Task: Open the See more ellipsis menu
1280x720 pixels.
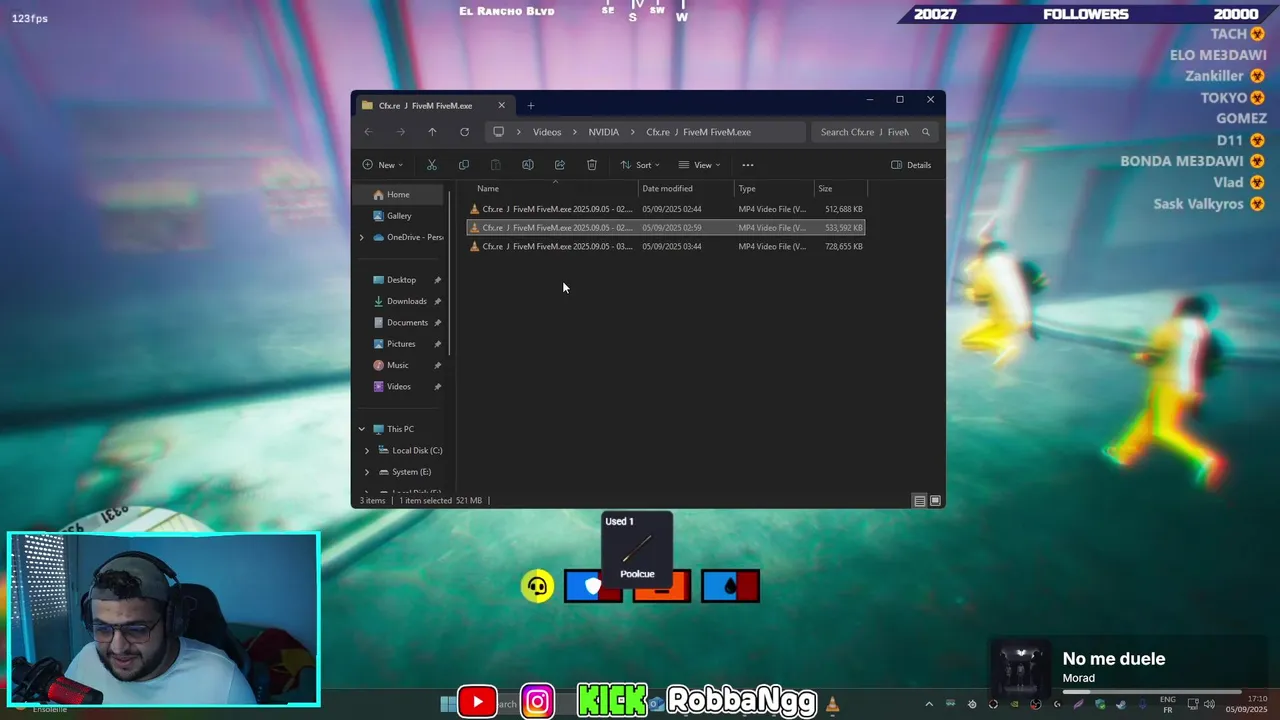Action: (x=748, y=165)
